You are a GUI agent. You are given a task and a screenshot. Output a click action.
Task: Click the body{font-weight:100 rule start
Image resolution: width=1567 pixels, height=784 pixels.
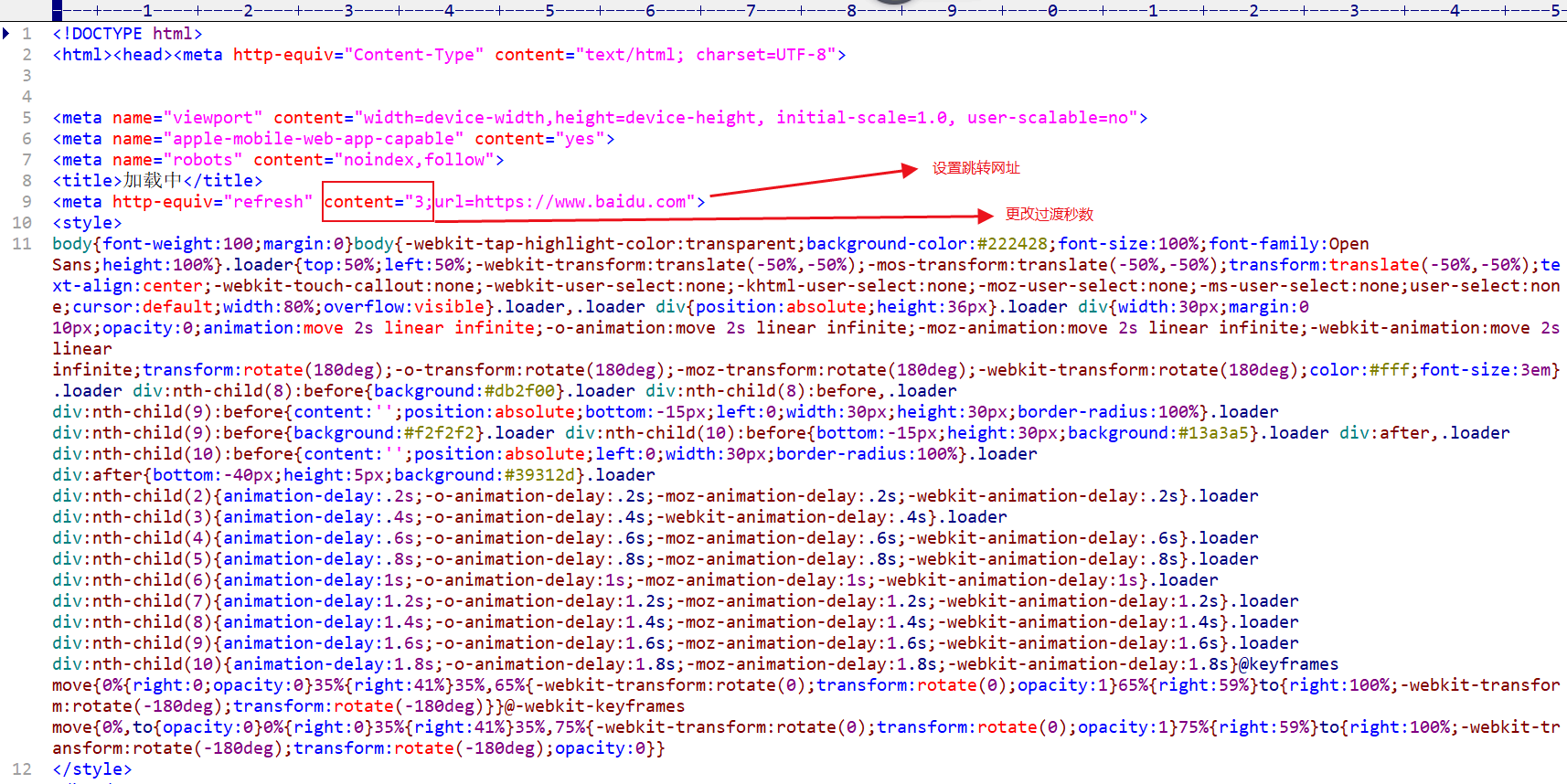153,244
